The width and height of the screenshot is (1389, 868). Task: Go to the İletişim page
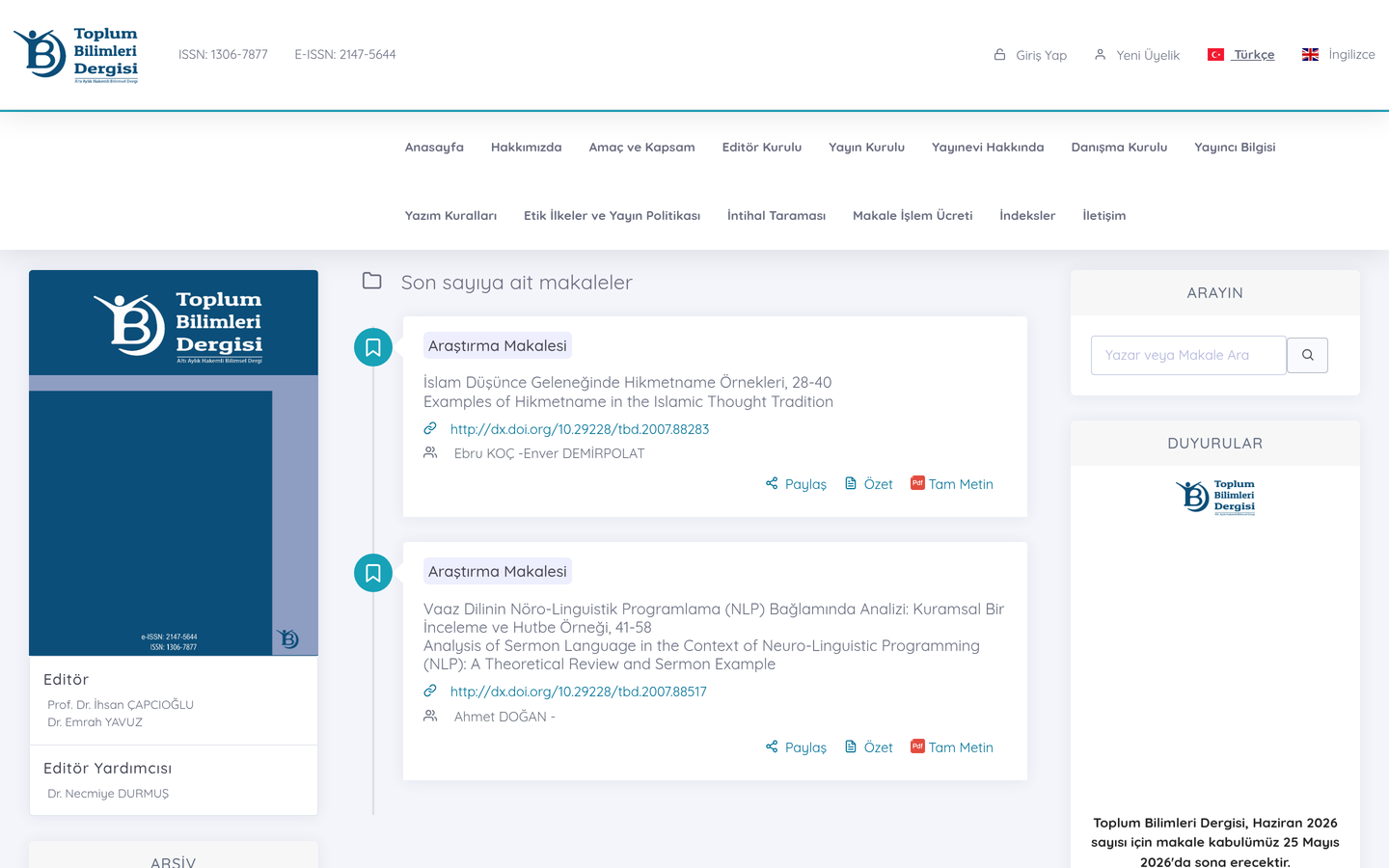click(1103, 216)
